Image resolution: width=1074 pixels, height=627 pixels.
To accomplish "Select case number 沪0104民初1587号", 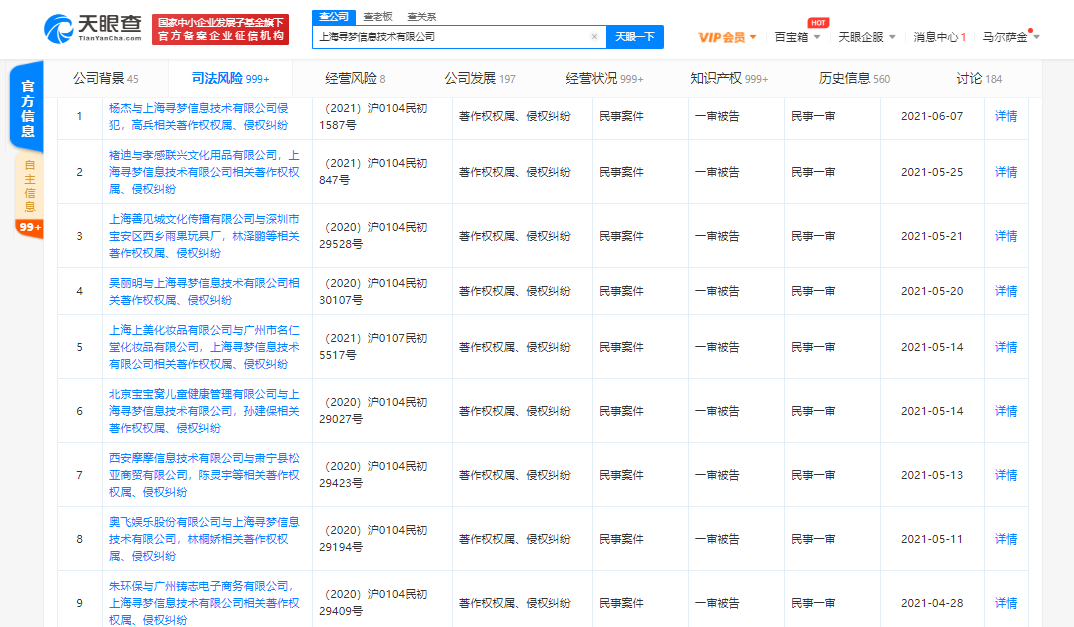I will tap(373, 116).
